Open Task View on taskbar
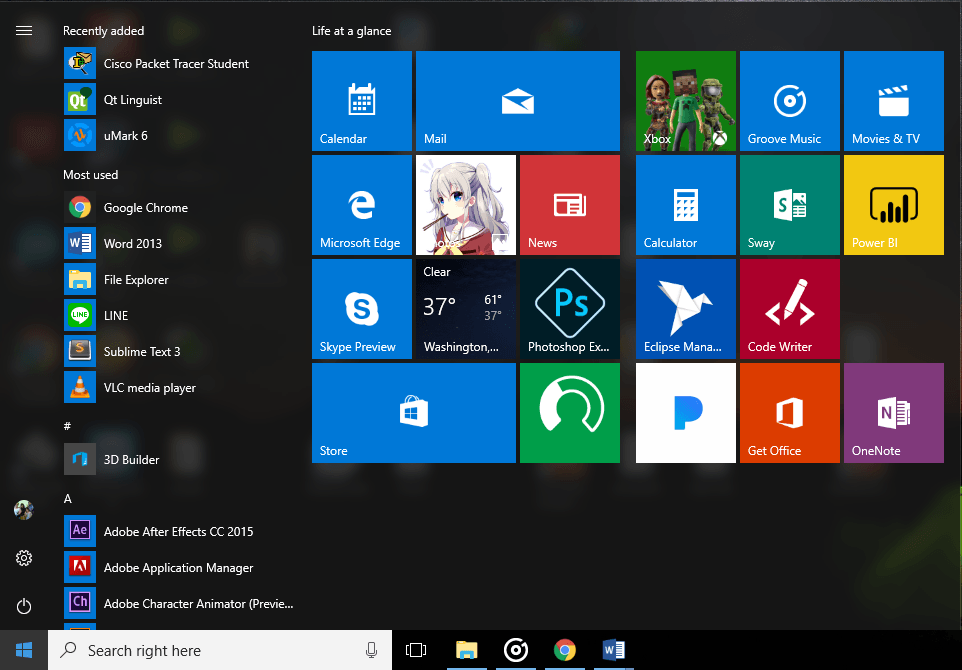Viewport: 962px width, 670px height. 416,650
